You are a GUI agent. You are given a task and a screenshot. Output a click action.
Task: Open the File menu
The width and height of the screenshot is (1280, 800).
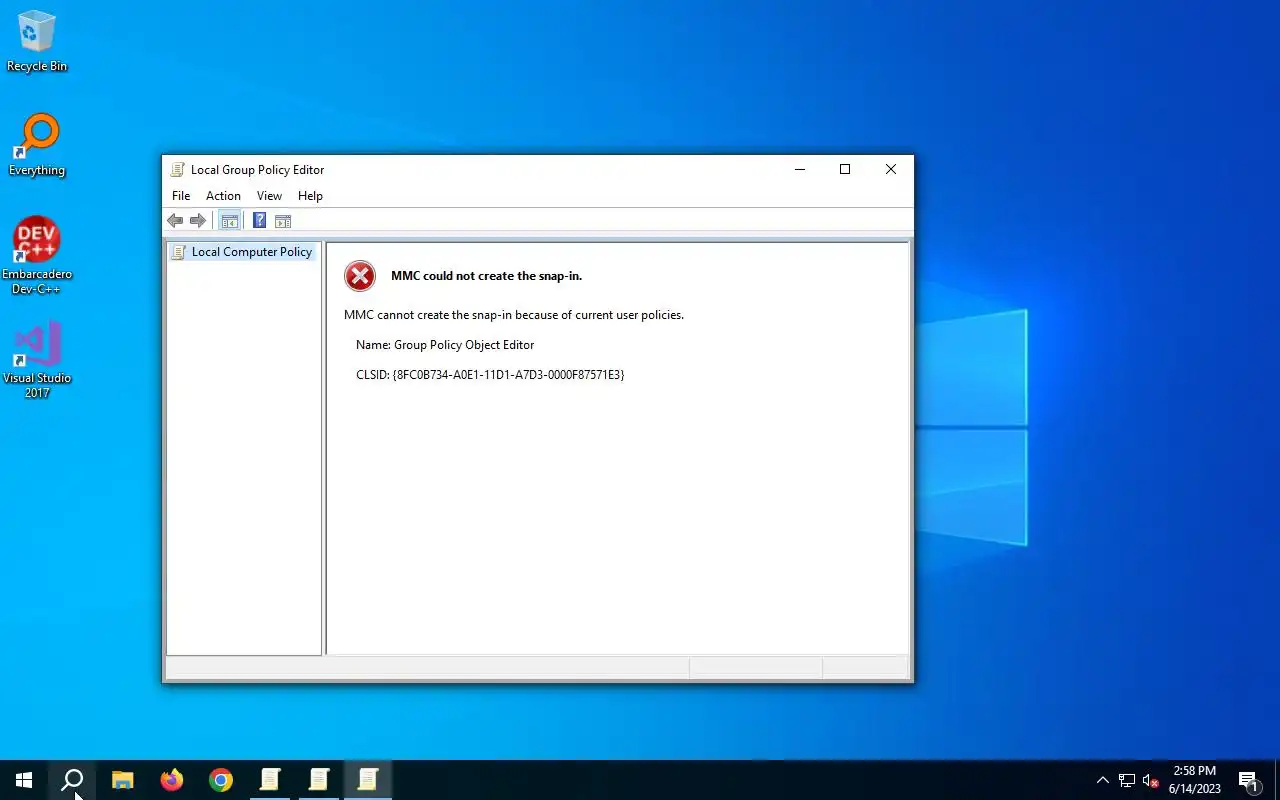click(x=181, y=196)
